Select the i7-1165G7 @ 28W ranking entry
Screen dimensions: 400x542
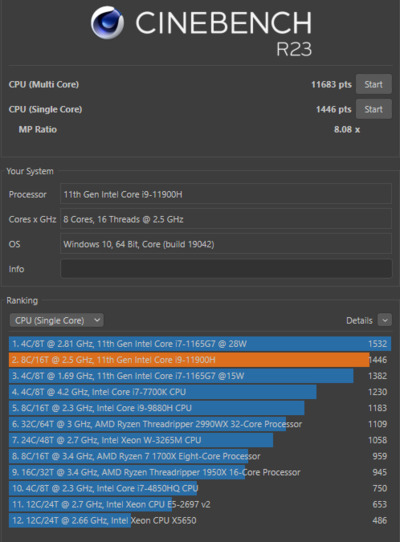[200, 344]
